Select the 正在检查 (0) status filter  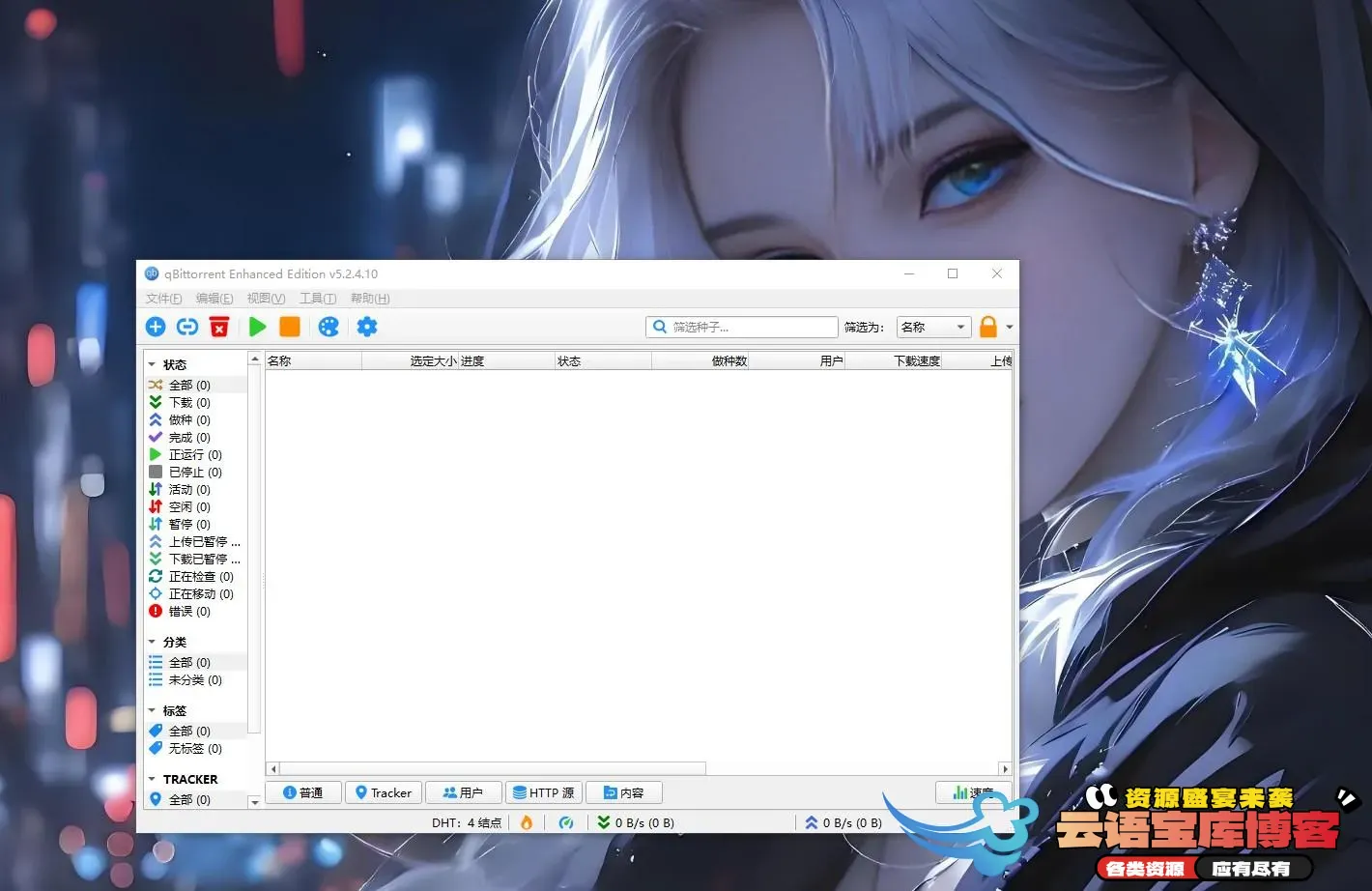tap(196, 576)
